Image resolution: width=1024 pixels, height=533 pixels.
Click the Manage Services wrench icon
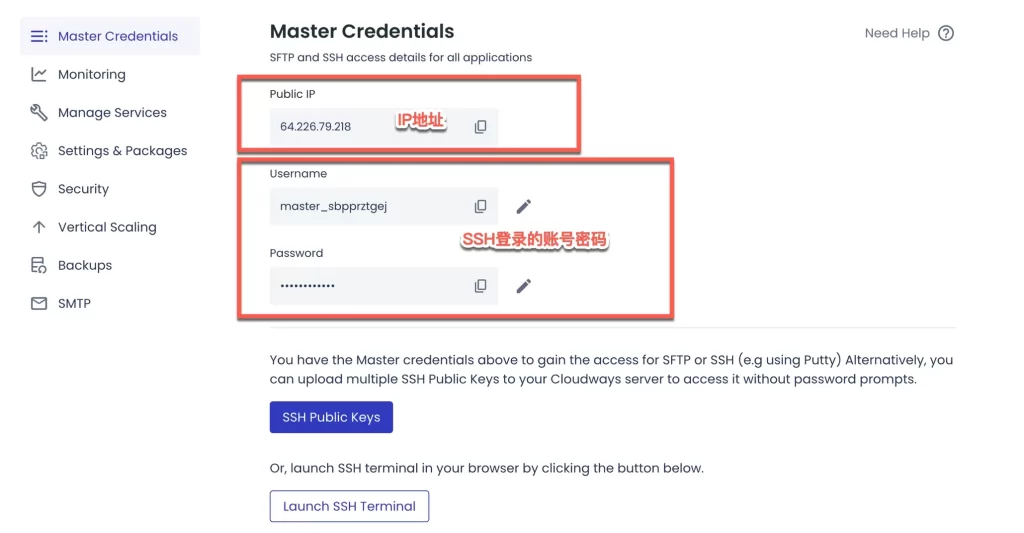coord(39,112)
